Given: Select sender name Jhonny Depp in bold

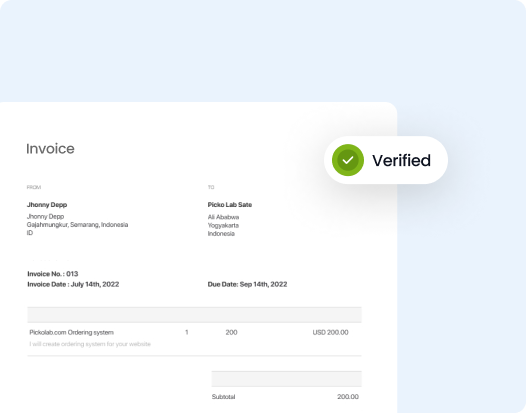Looking at the screenshot, I should click(x=47, y=205).
